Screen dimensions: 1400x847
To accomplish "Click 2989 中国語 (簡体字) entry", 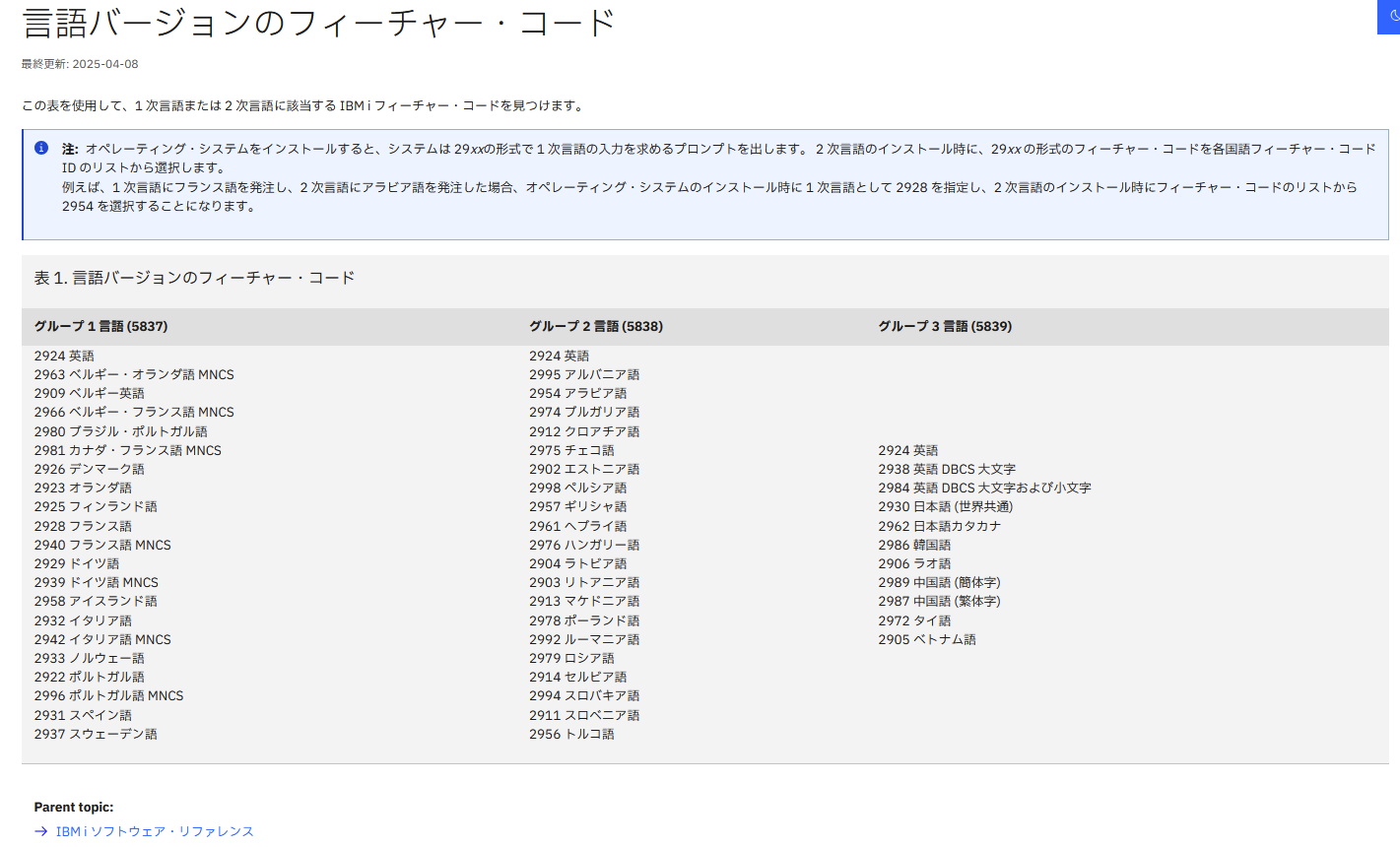I will [940, 582].
